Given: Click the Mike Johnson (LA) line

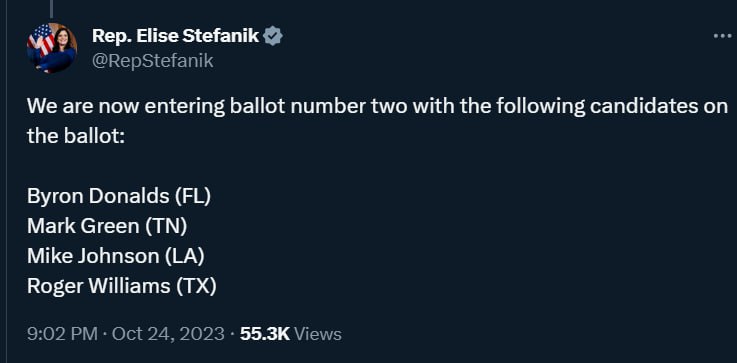Looking at the screenshot, I should [x=116, y=256].
